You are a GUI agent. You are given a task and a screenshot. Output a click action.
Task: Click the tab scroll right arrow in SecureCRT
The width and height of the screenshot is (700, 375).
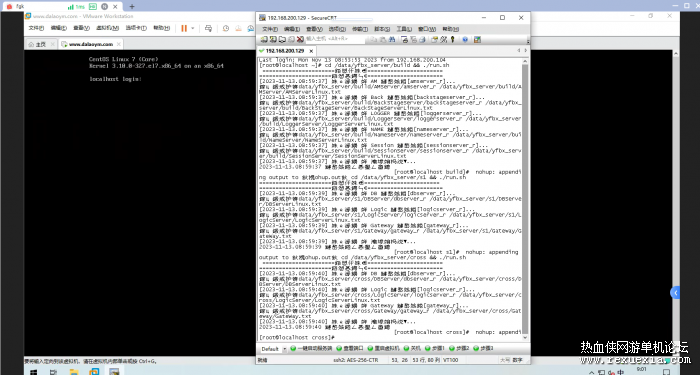(x=525, y=50)
